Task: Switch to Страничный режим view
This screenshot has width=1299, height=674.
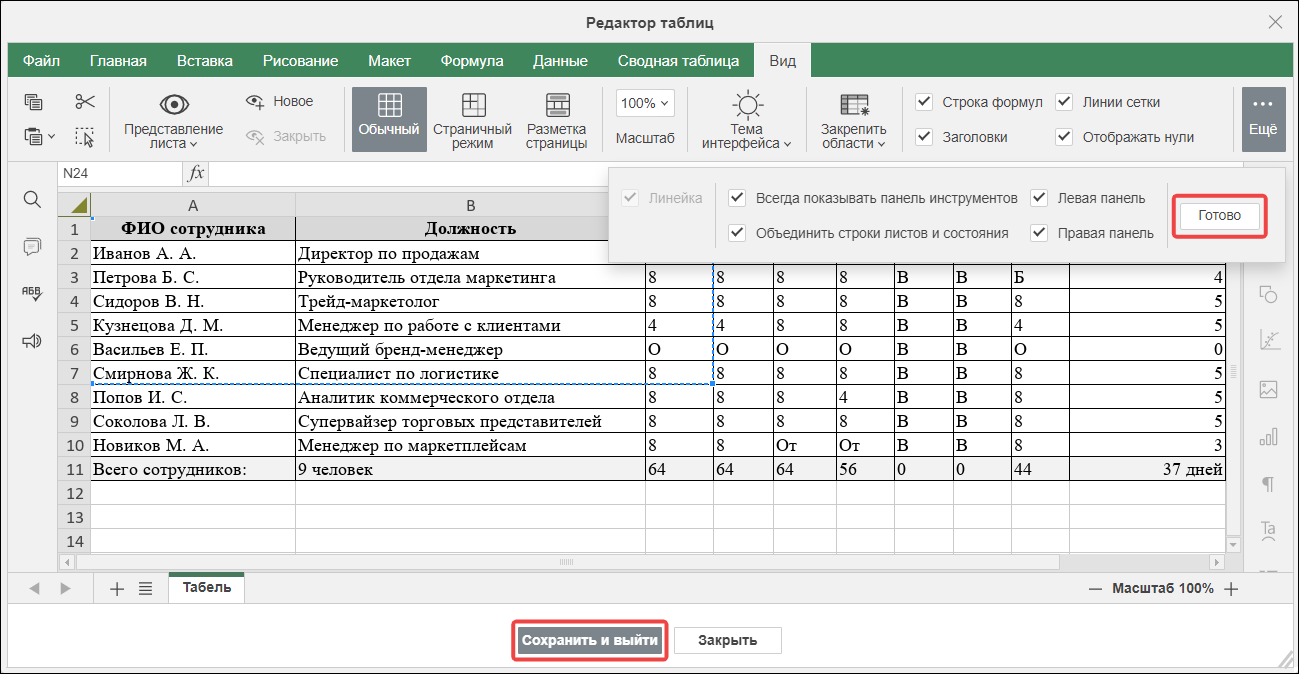Action: pyautogui.click(x=472, y=119)
